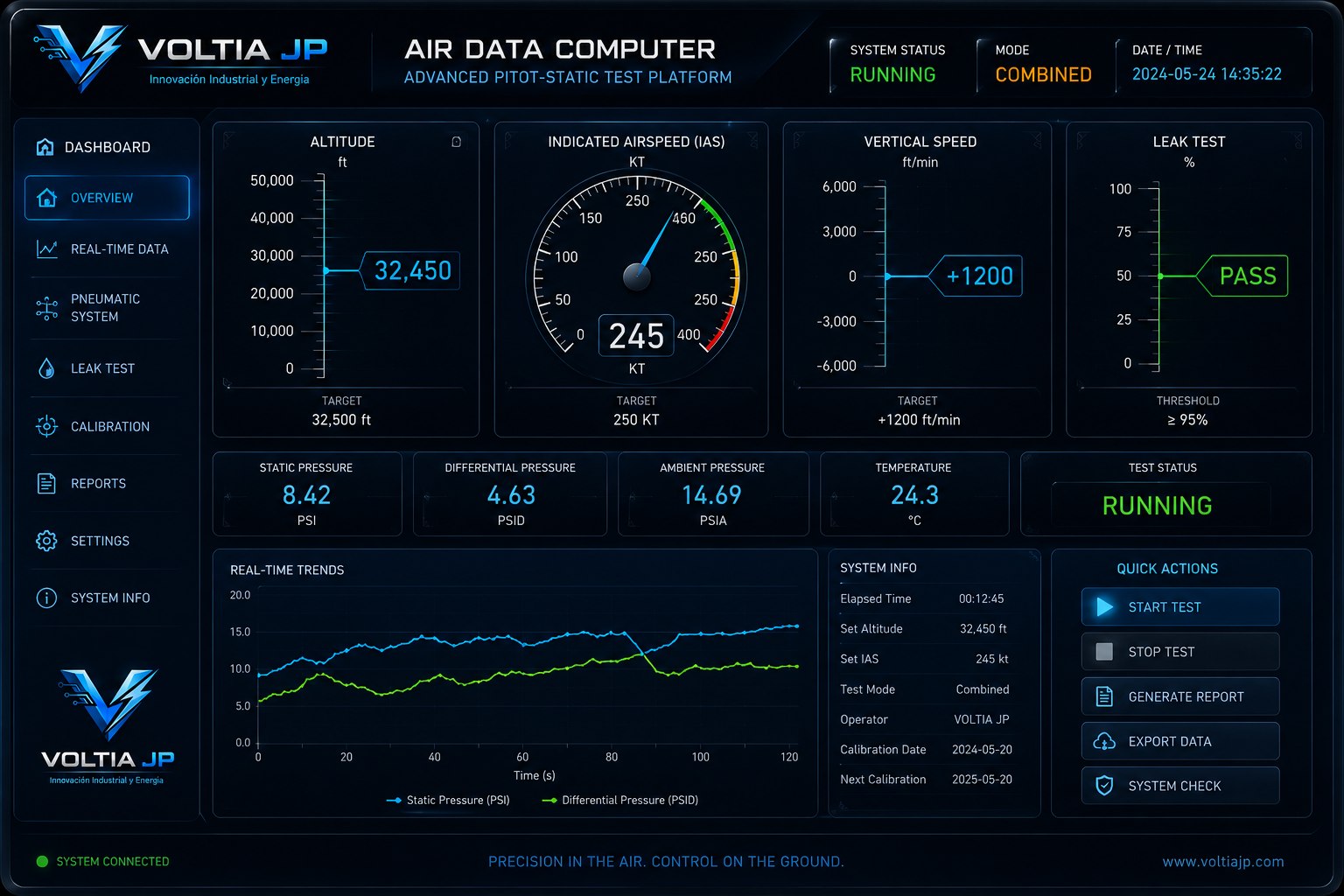Click the 245 KT airspeed readout

(636, 336)
